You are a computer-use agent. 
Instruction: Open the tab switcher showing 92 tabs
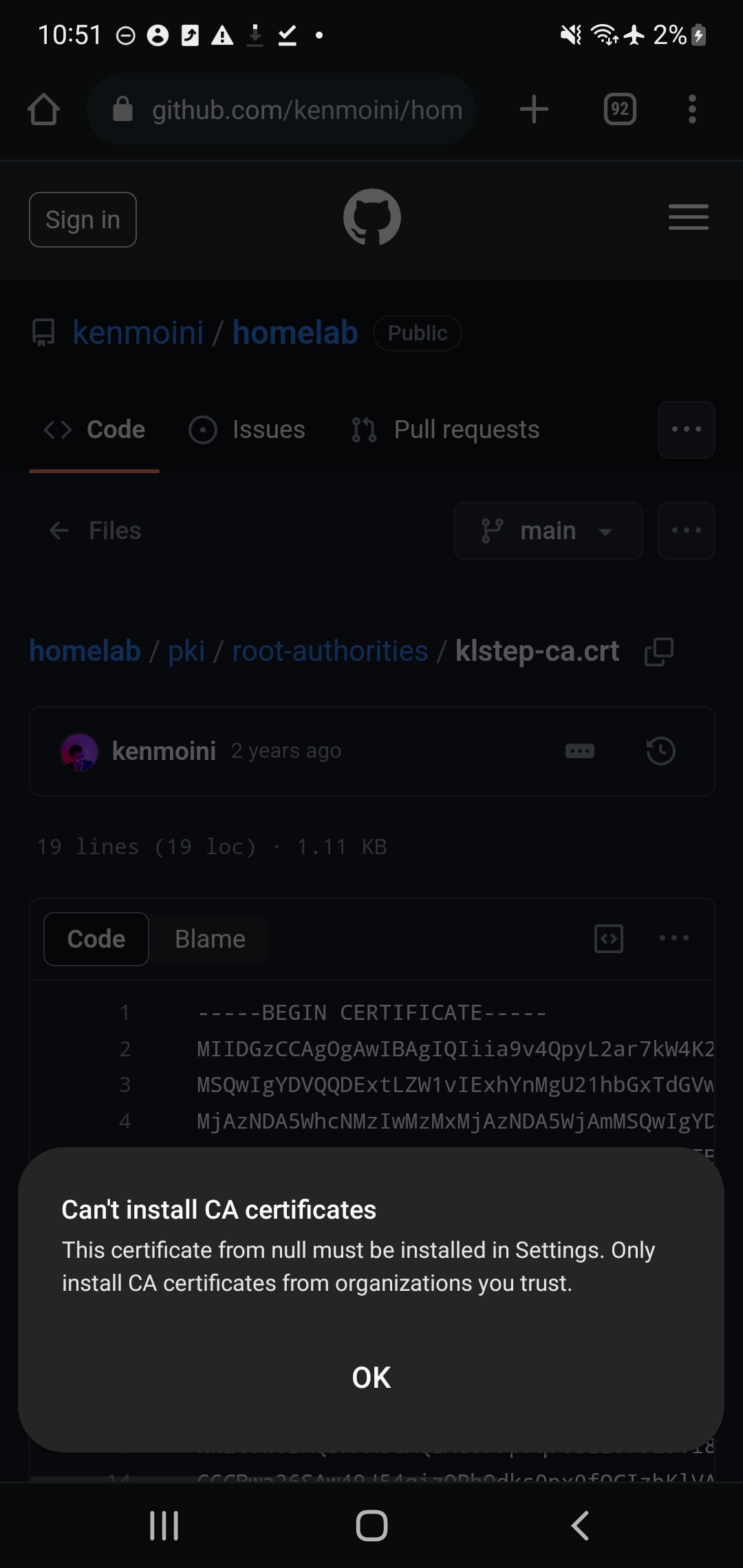[620, 109]
